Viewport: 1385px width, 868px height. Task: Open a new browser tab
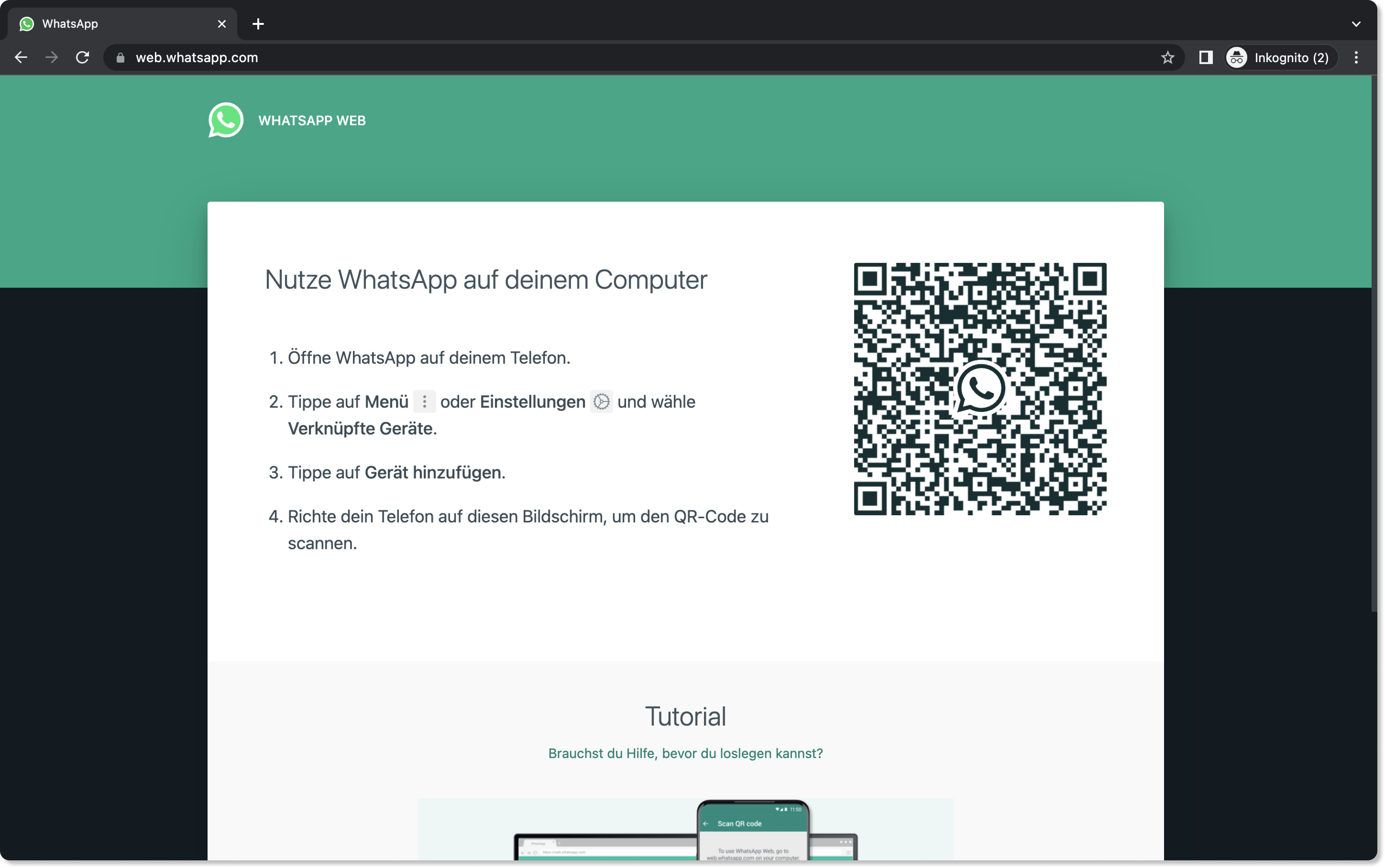pyautogui.click(x=258, y=24)
